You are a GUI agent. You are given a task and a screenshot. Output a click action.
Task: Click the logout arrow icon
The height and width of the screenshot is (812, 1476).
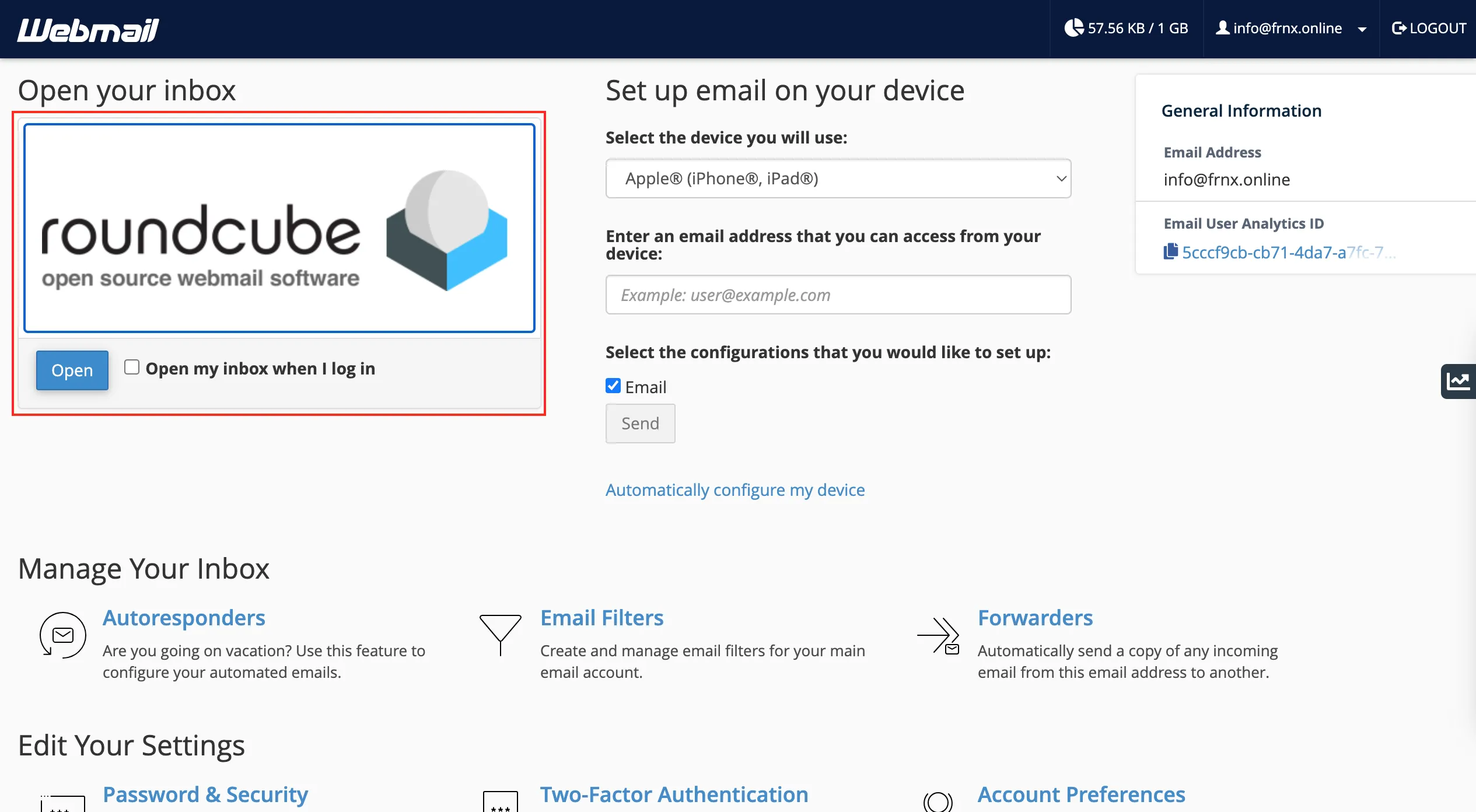(x=1399, y=28)
